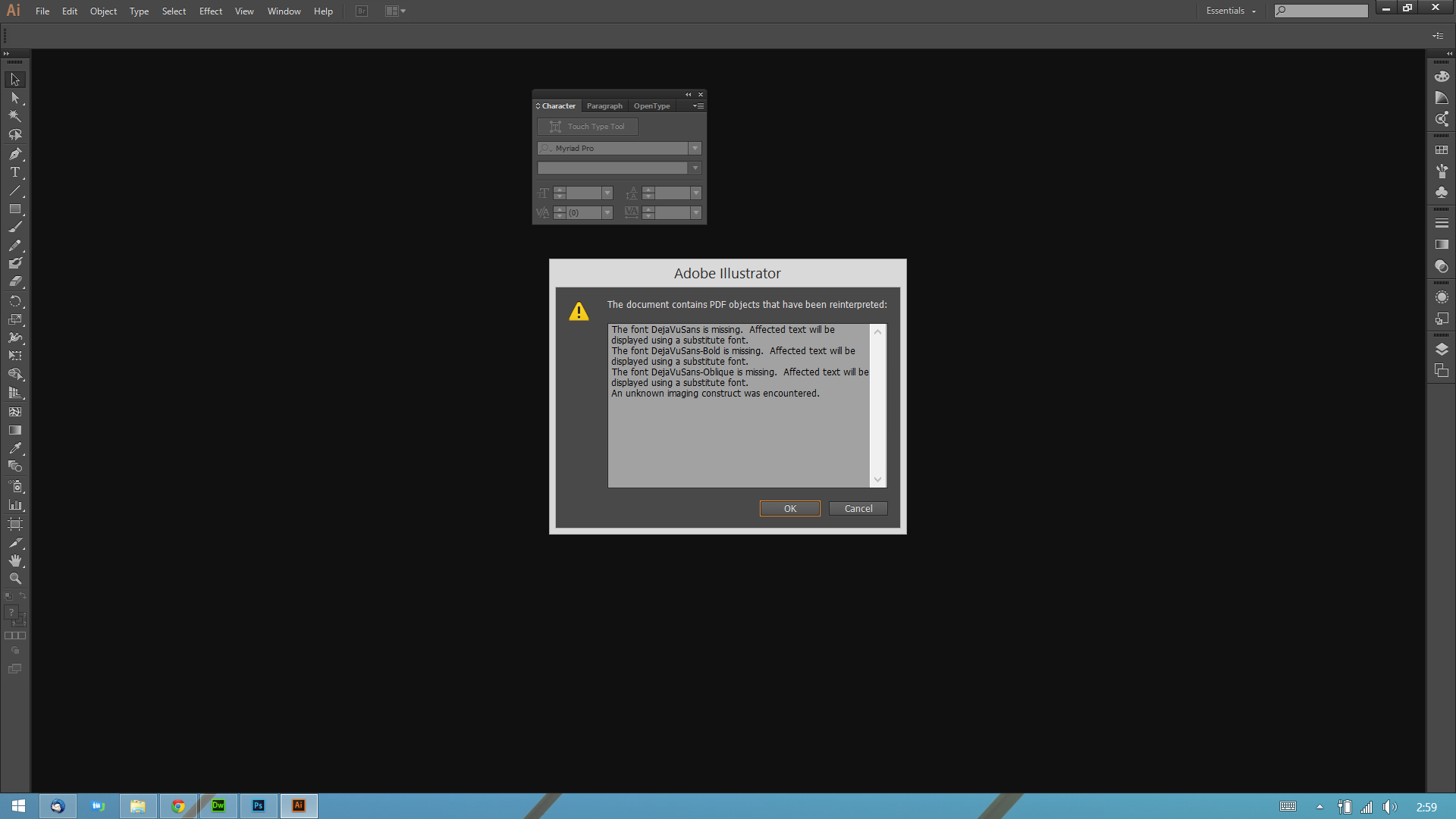Expand the kerning dropdown
The image size is (1456, 819).
point(607,213)
